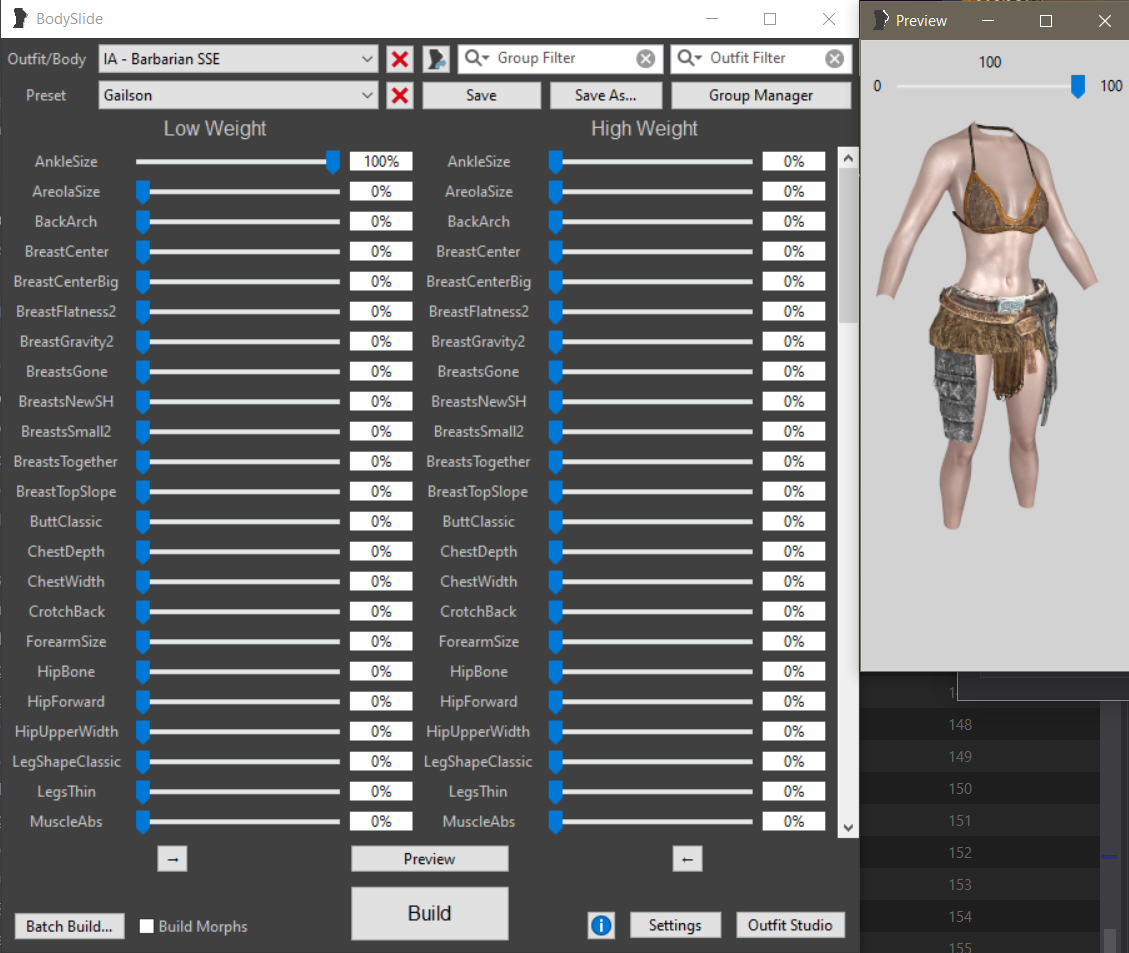The height and width of the screenshot is (953, 1129).
Task: Click the High Weight CrotchBack slider track
Action: tap(652, 612)
